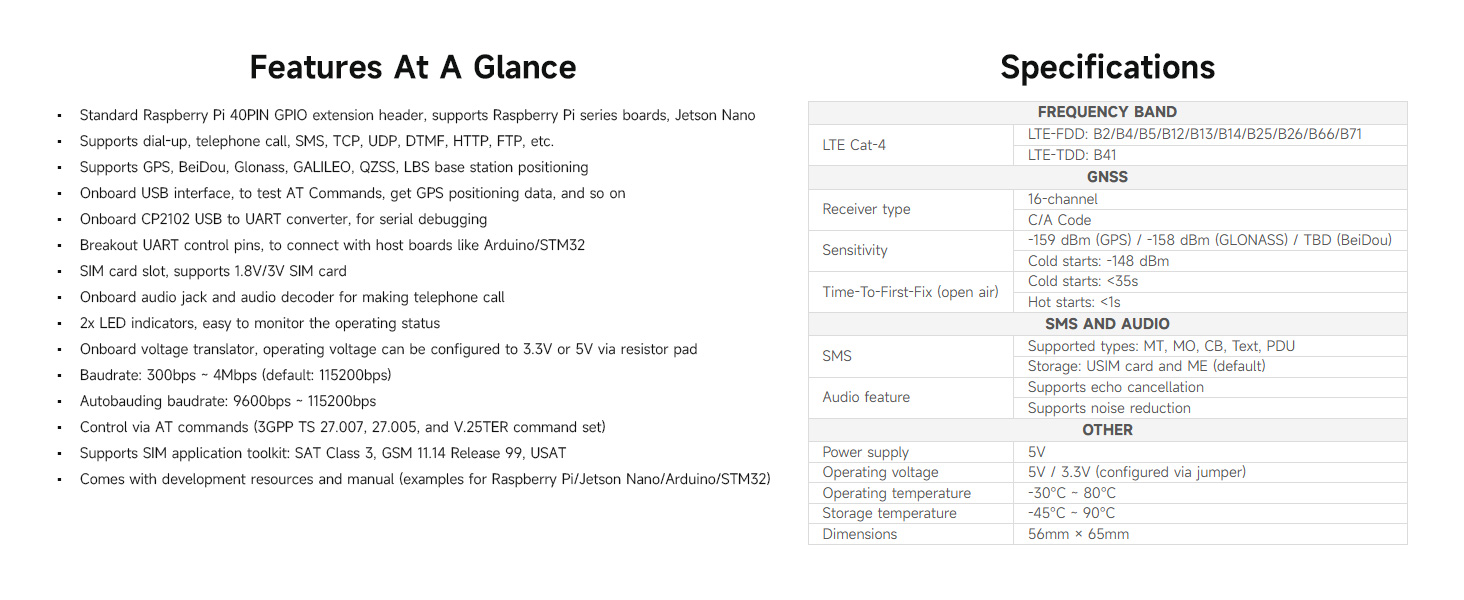This screenshot has height=600, width=1464.
Task: Click the Autobauding baudrate feature line
Action: click(x=228, y=401)
